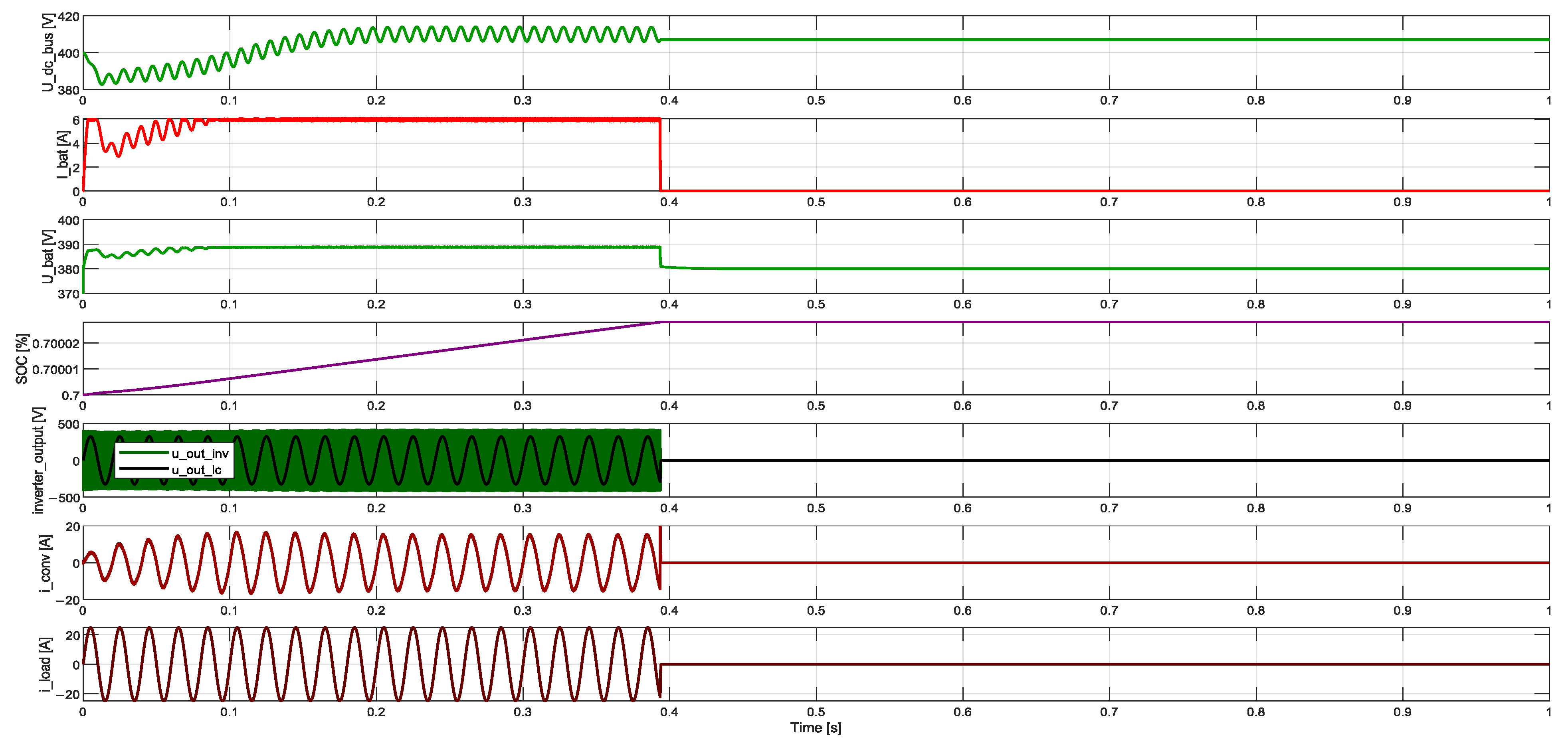Select the Time [s] x-axis label

pyautogui.click(x=816, y=728)
